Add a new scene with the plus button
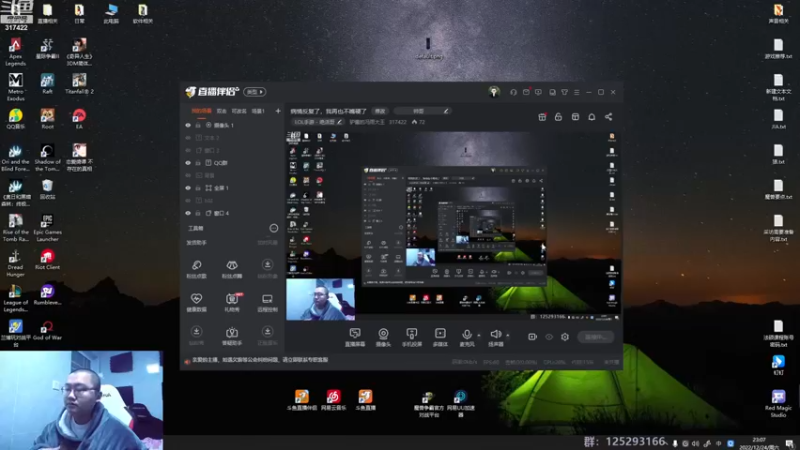 [278, 111]
